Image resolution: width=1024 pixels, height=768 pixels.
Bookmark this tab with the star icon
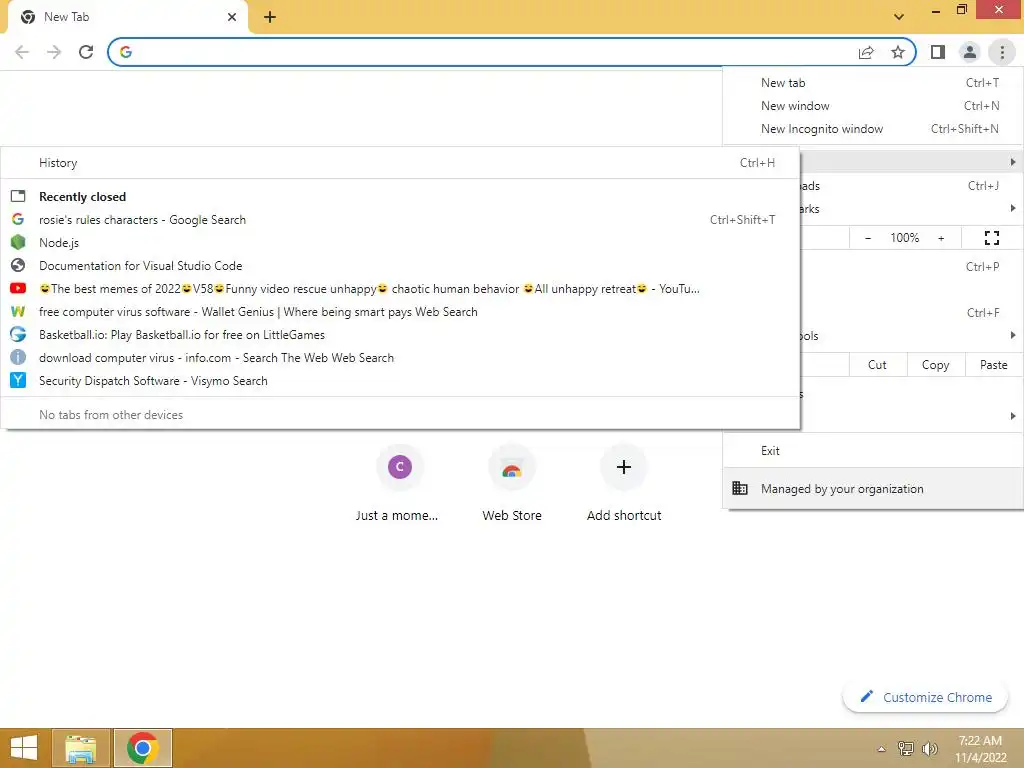click(x=898, y=52)
